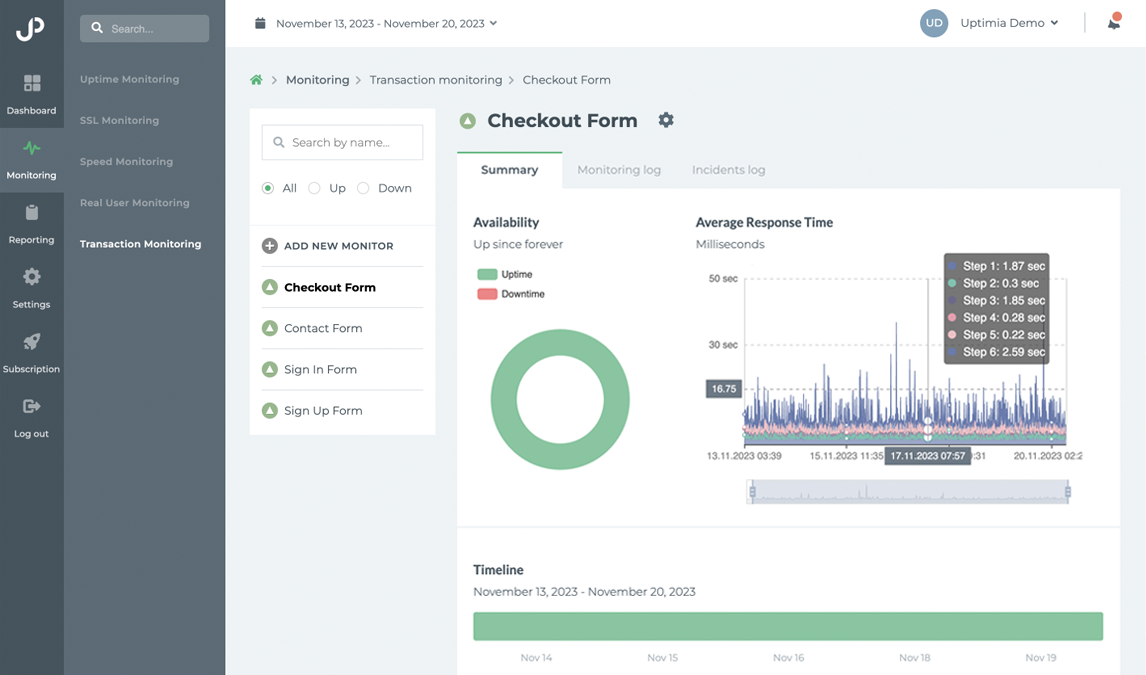This screenshot has height=675, width=1146.
Task: Open the Incidents log tab
Action: pyautogui.click(x=727, y=170)
